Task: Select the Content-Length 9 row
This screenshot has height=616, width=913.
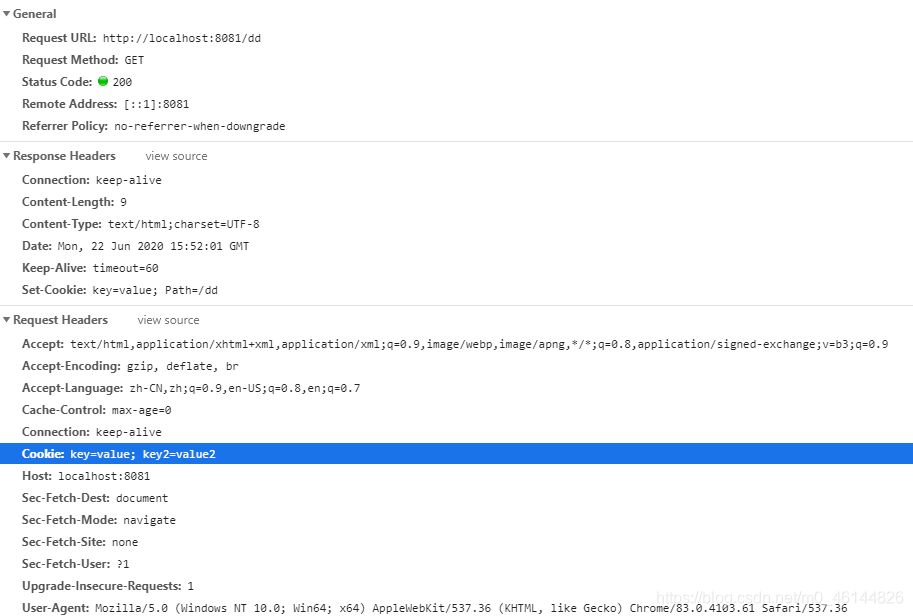Action: click(x=456, y=202)
